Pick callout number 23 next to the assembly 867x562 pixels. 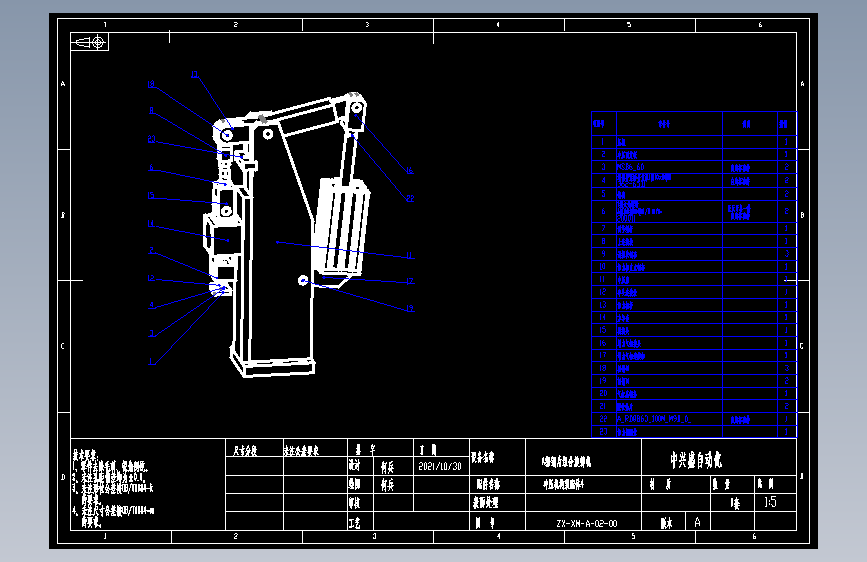coord(152,139)
